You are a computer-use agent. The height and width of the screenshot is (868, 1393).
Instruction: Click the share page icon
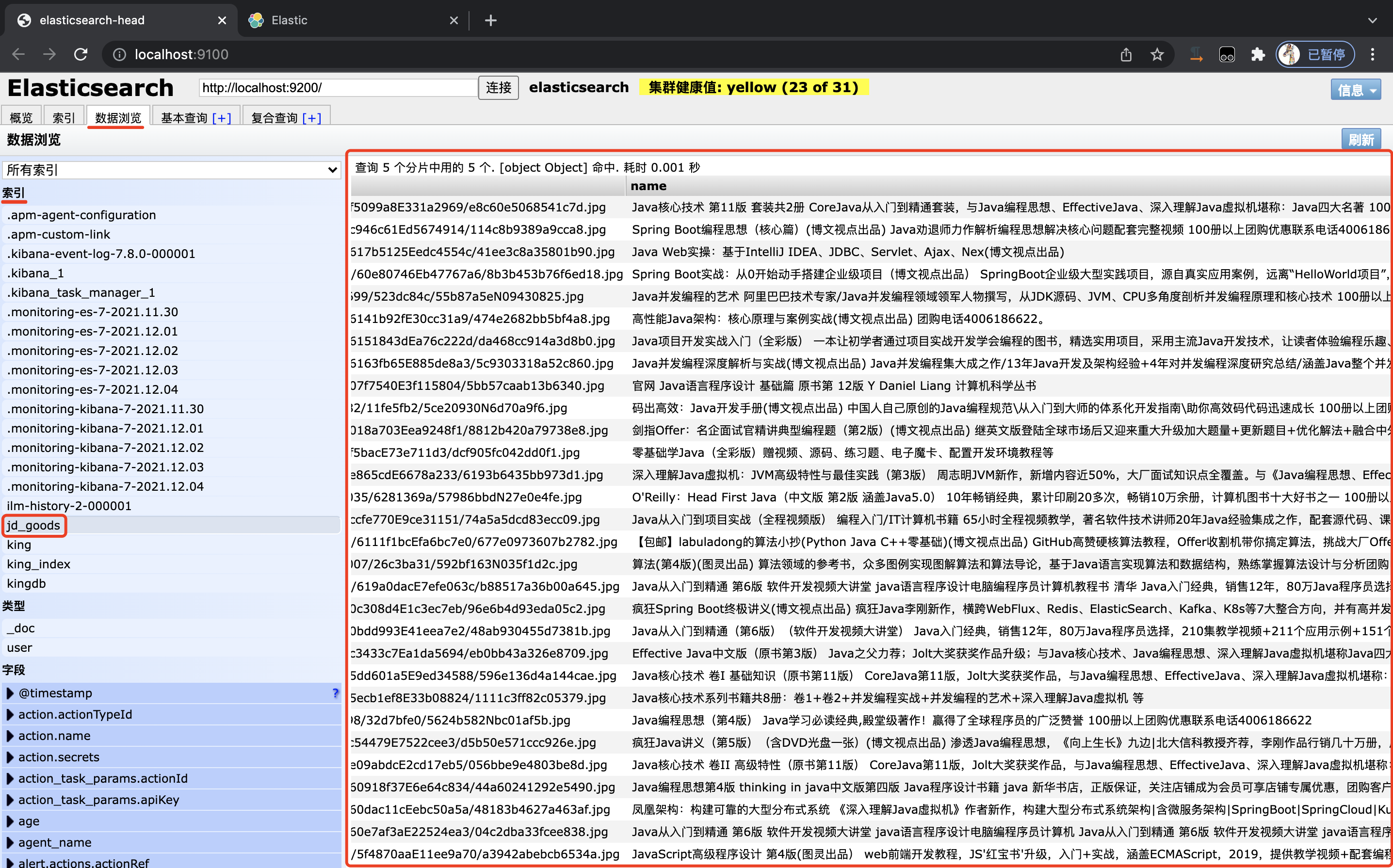[x=1126, y=54]
